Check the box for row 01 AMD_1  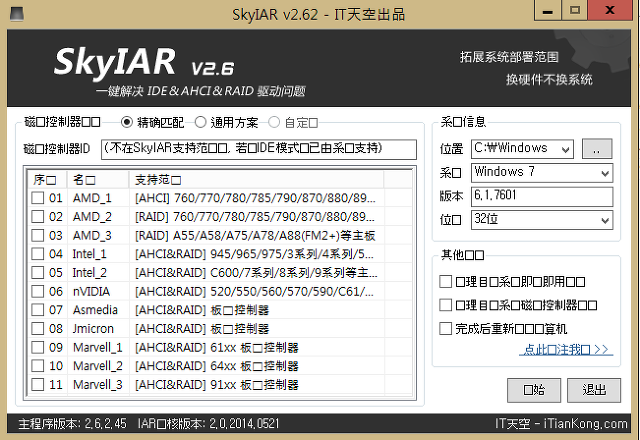(38, 198)
